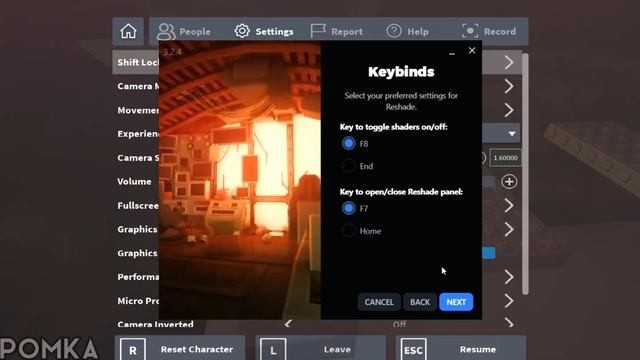Close the Keybinds installer window
640x360 pixels.
coord(472,51)
